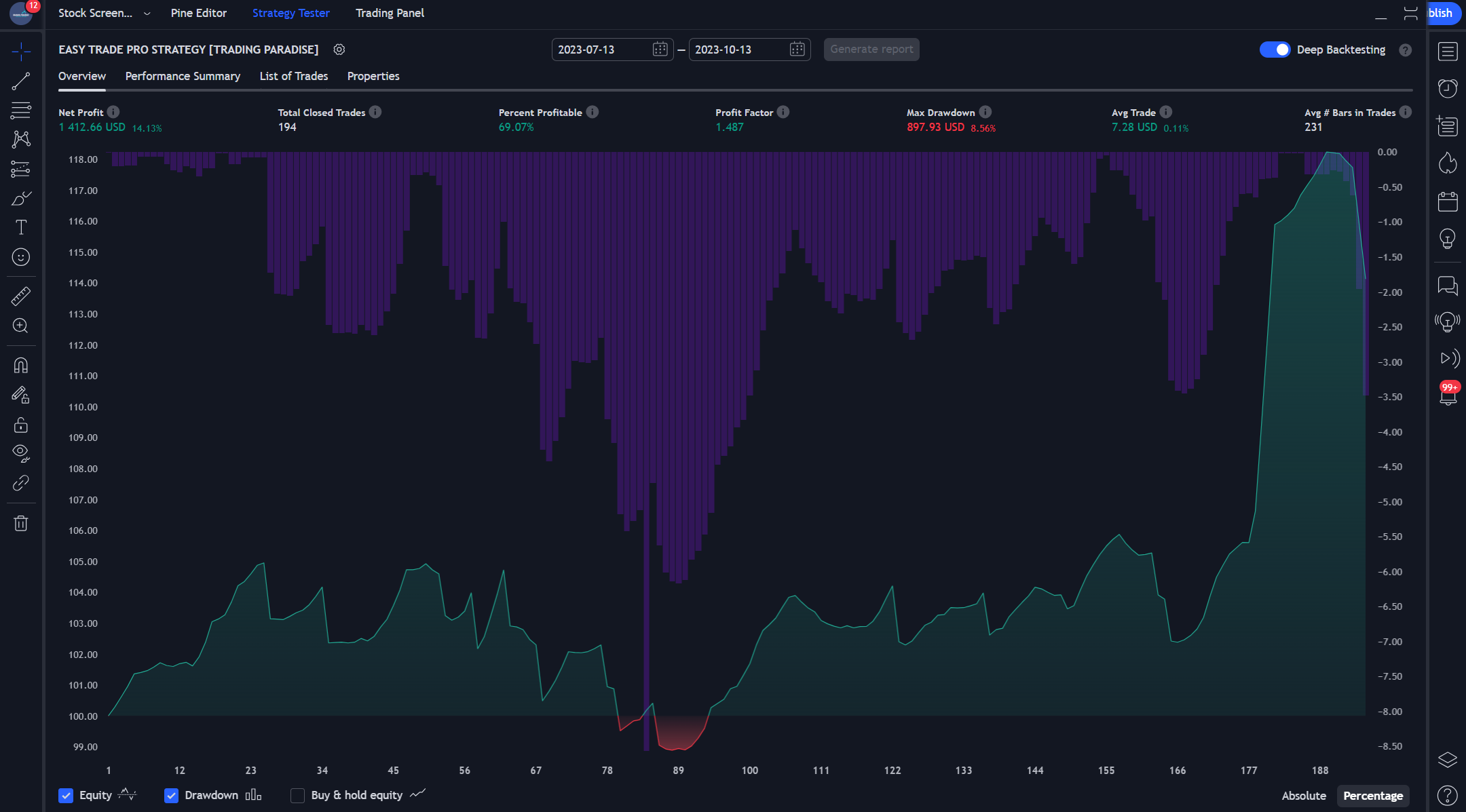The width and height of the screenshot is (1466, 812).
Task: Open end date calendar picker
Action: (x=797, y=50)
